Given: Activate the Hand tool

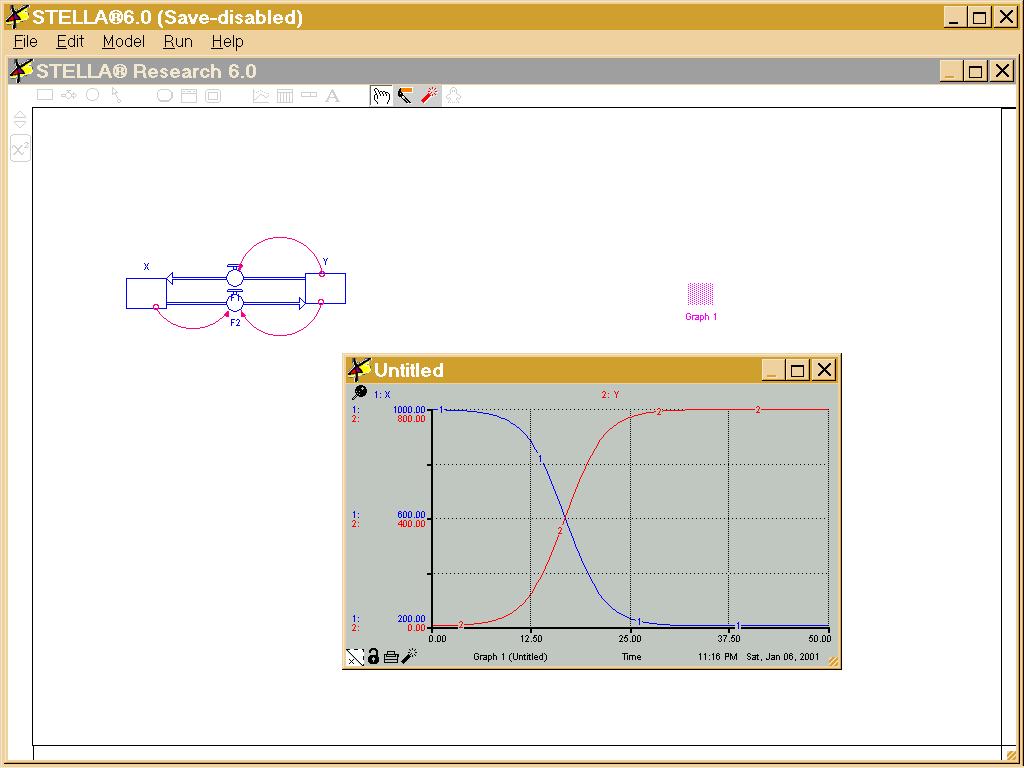Looking at the screenshot, I should coord(381,96).
